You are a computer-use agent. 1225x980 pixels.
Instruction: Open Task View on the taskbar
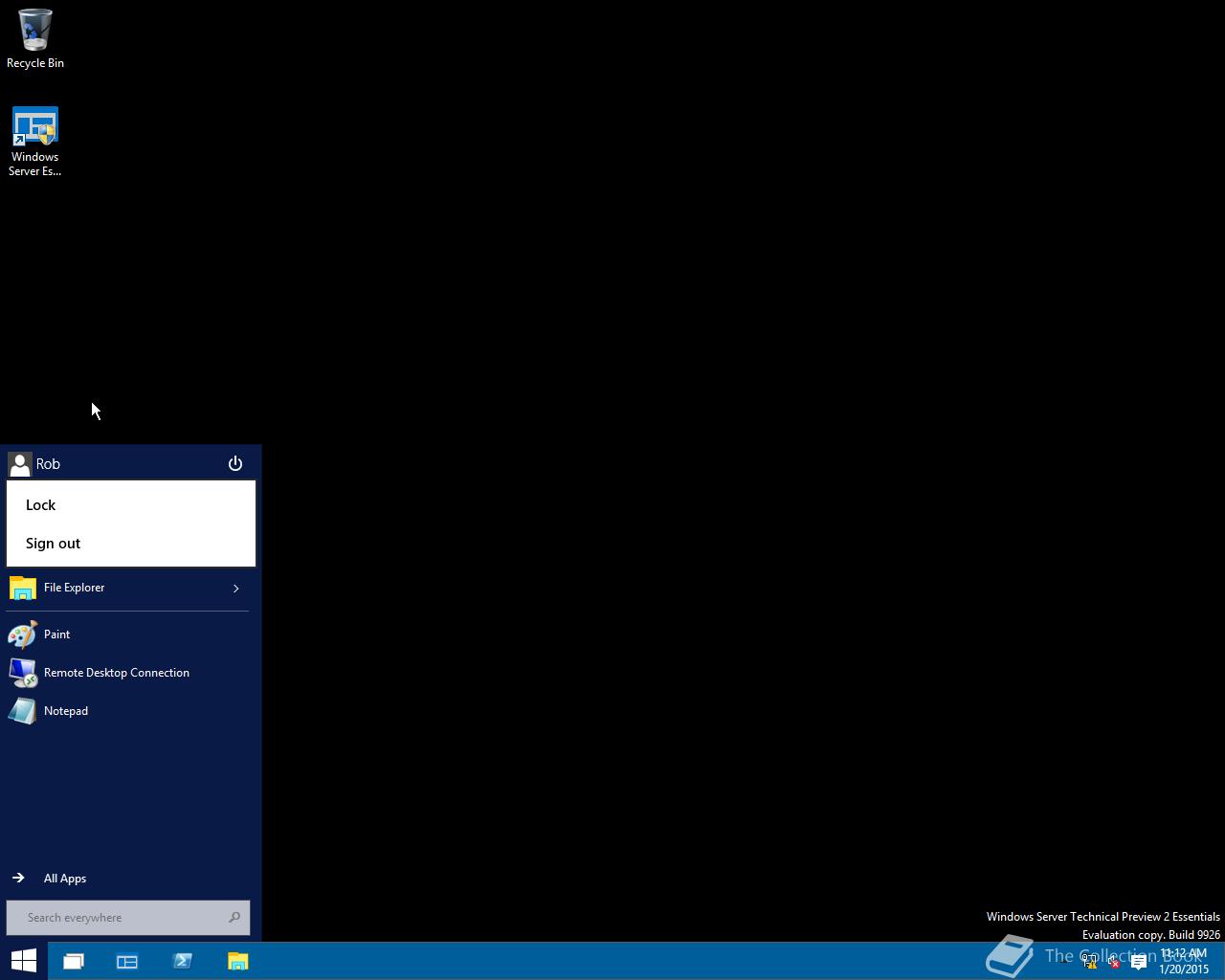[74, 961]
